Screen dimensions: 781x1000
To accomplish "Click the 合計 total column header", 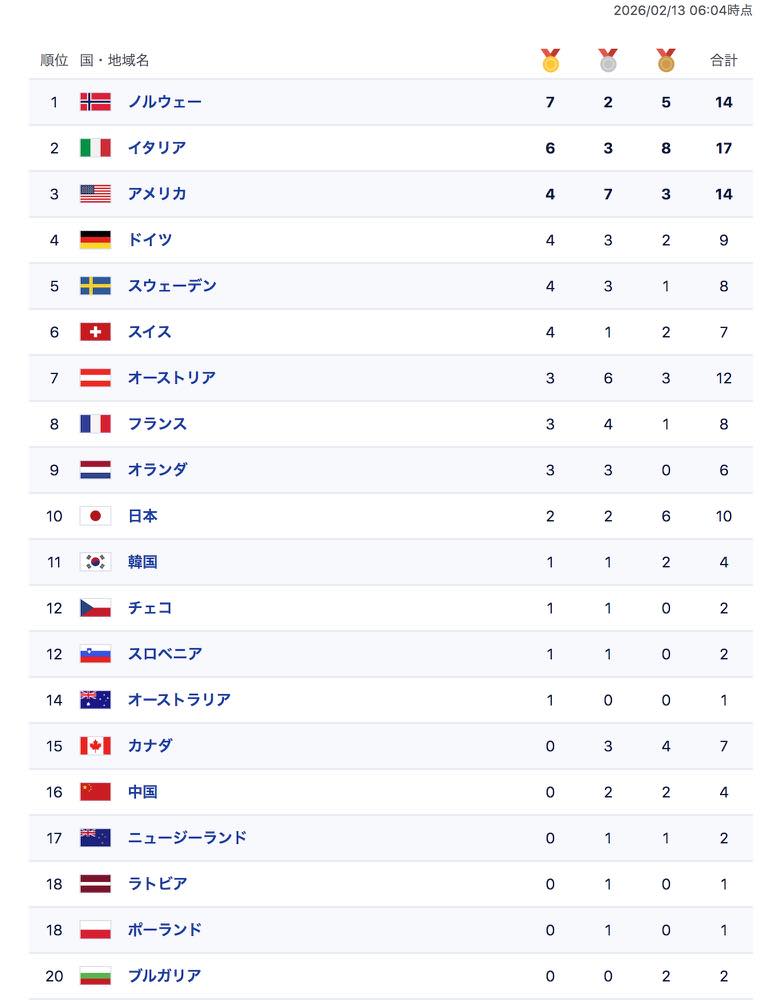I will (x=724, y=60).
